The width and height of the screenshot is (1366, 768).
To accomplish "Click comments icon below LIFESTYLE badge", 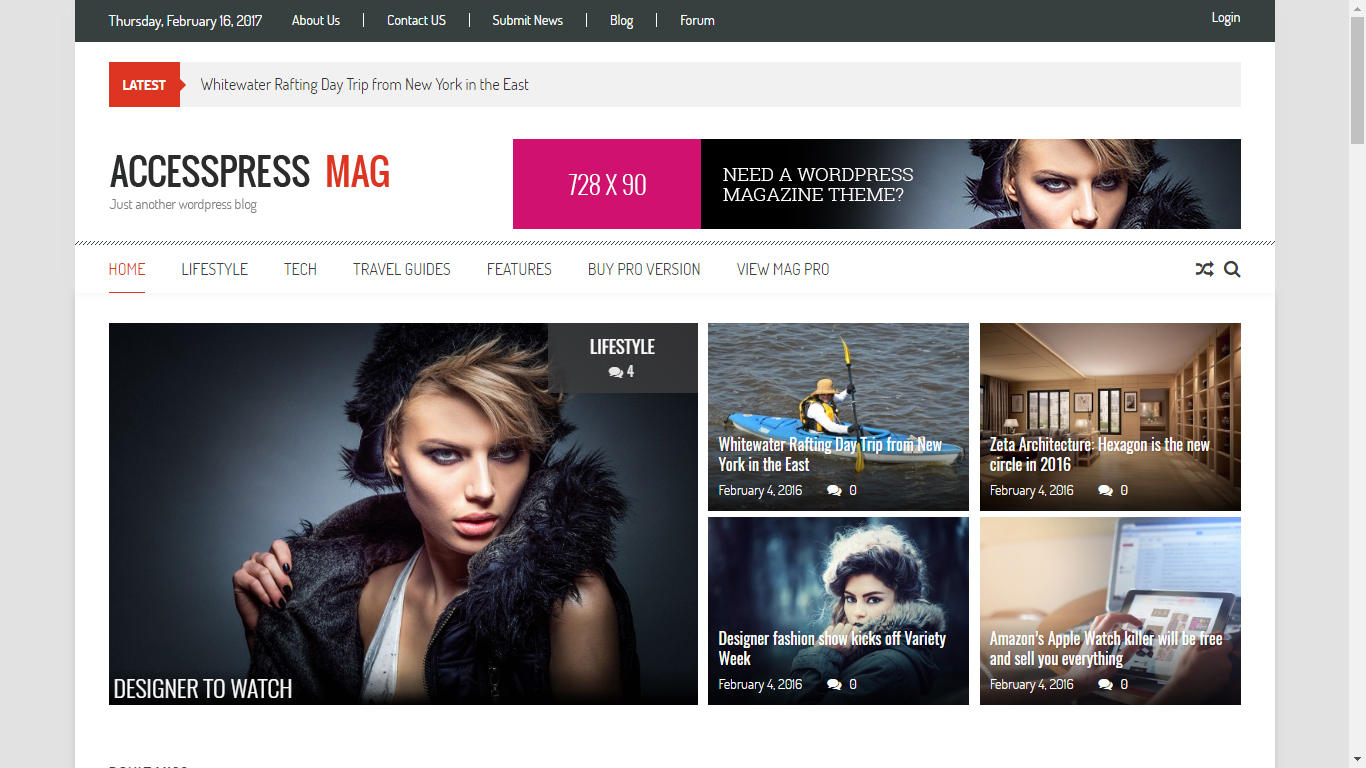I will point(615,372).
